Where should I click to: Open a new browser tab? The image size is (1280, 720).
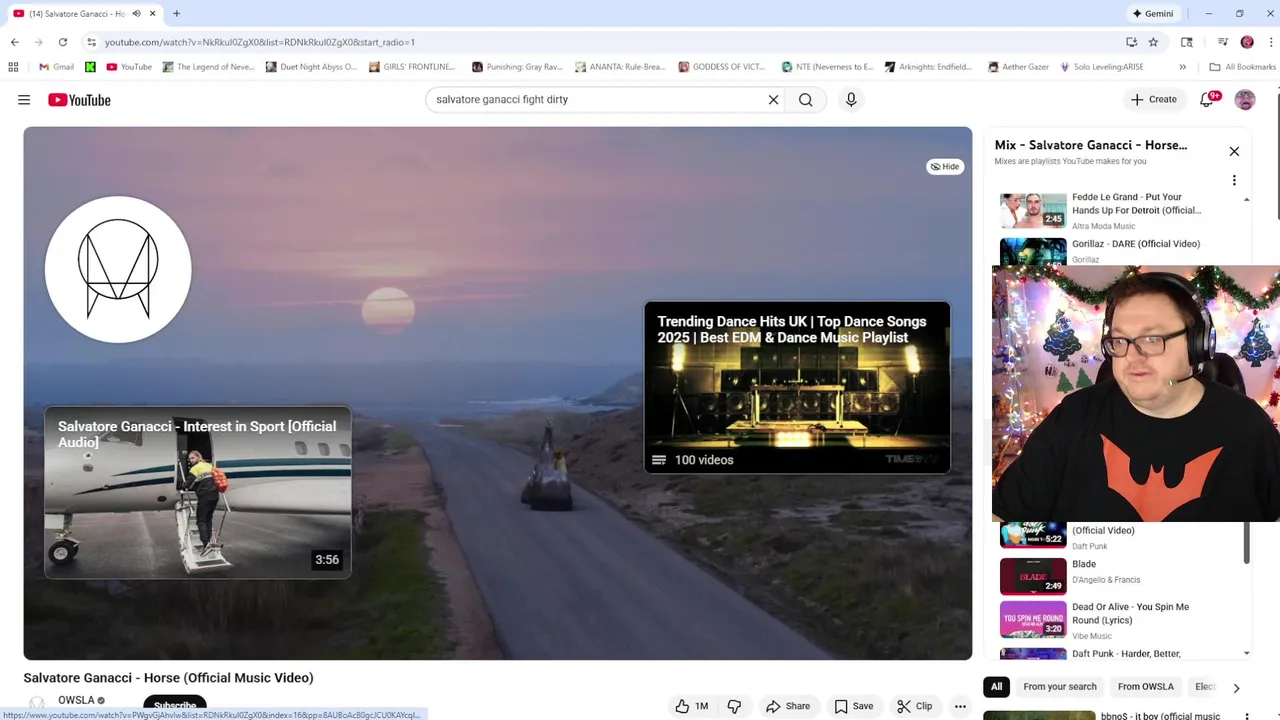click(x=176, y=14)
